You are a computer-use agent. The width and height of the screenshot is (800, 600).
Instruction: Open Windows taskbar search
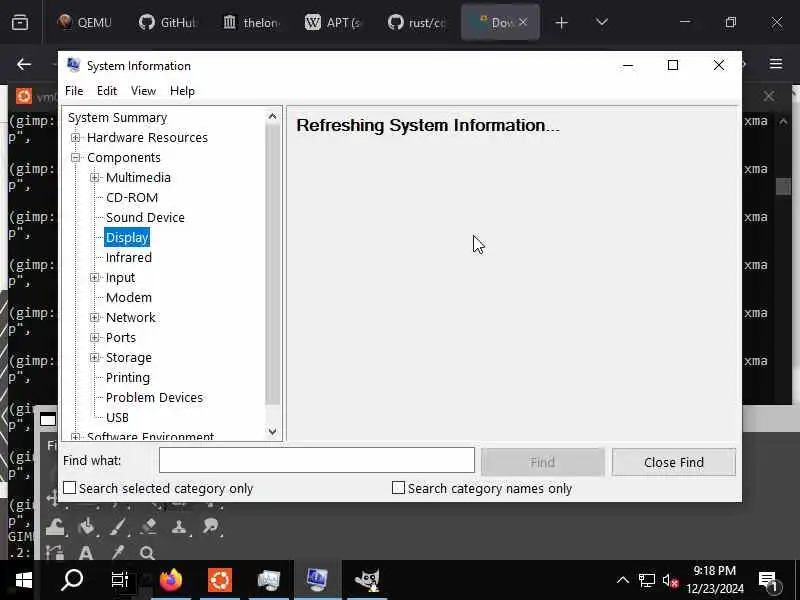tap(72, 580)
